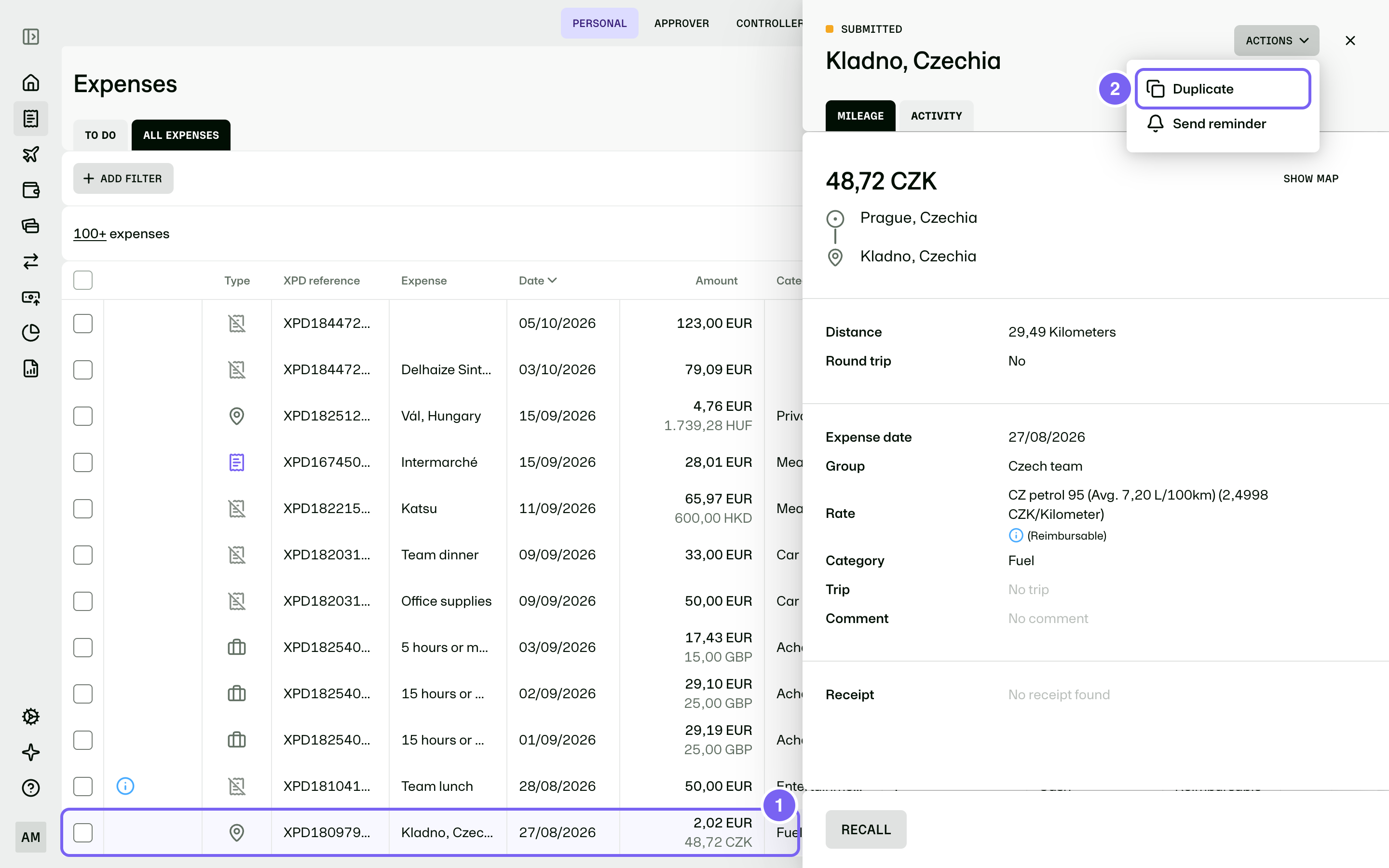Open the report document icon in sidebar
The height and width of the screenshot is (868, 1389).
pyautogui.click(x=31, y=368)
